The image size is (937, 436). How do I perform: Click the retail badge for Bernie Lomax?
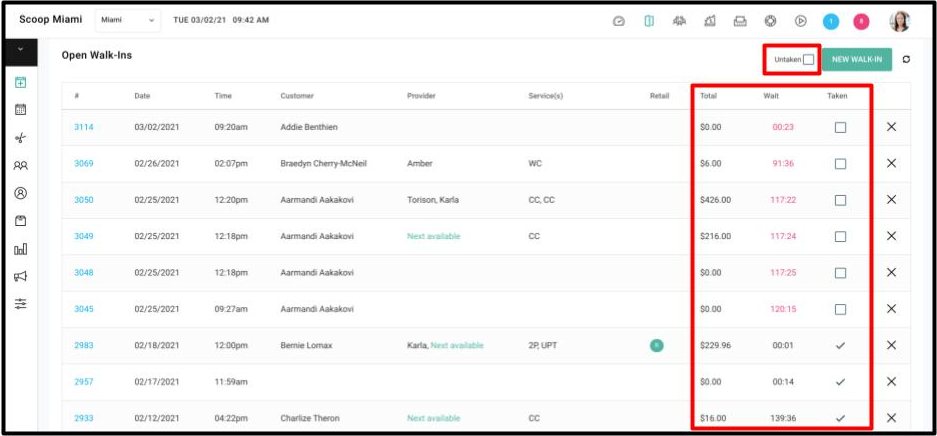click(x=657, y=345)
